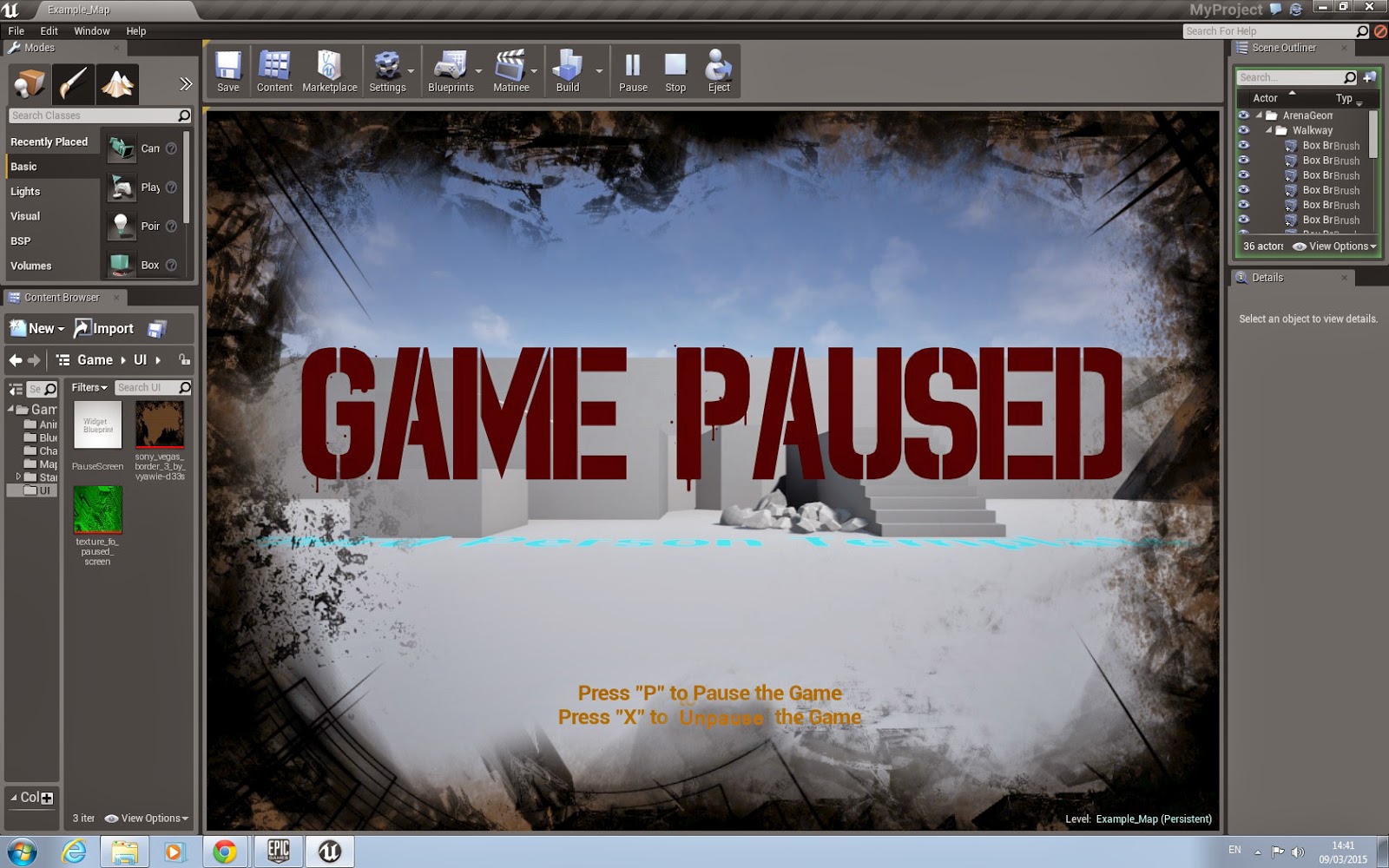1389x868 pixels.
Task: Click the Eject toolbar icon
Action: point(718,69)
